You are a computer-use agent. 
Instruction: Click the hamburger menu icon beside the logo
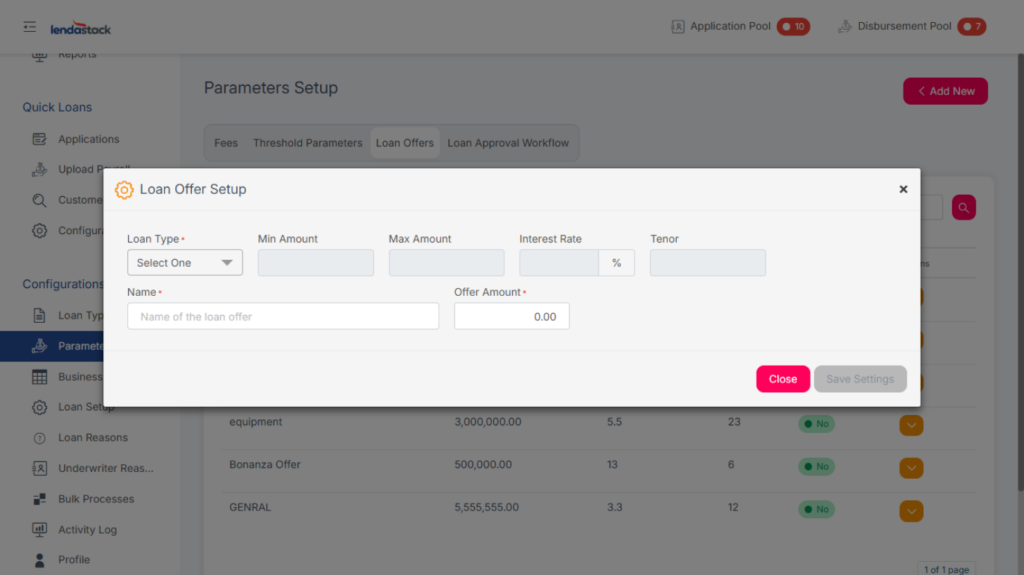click(30, 27)
